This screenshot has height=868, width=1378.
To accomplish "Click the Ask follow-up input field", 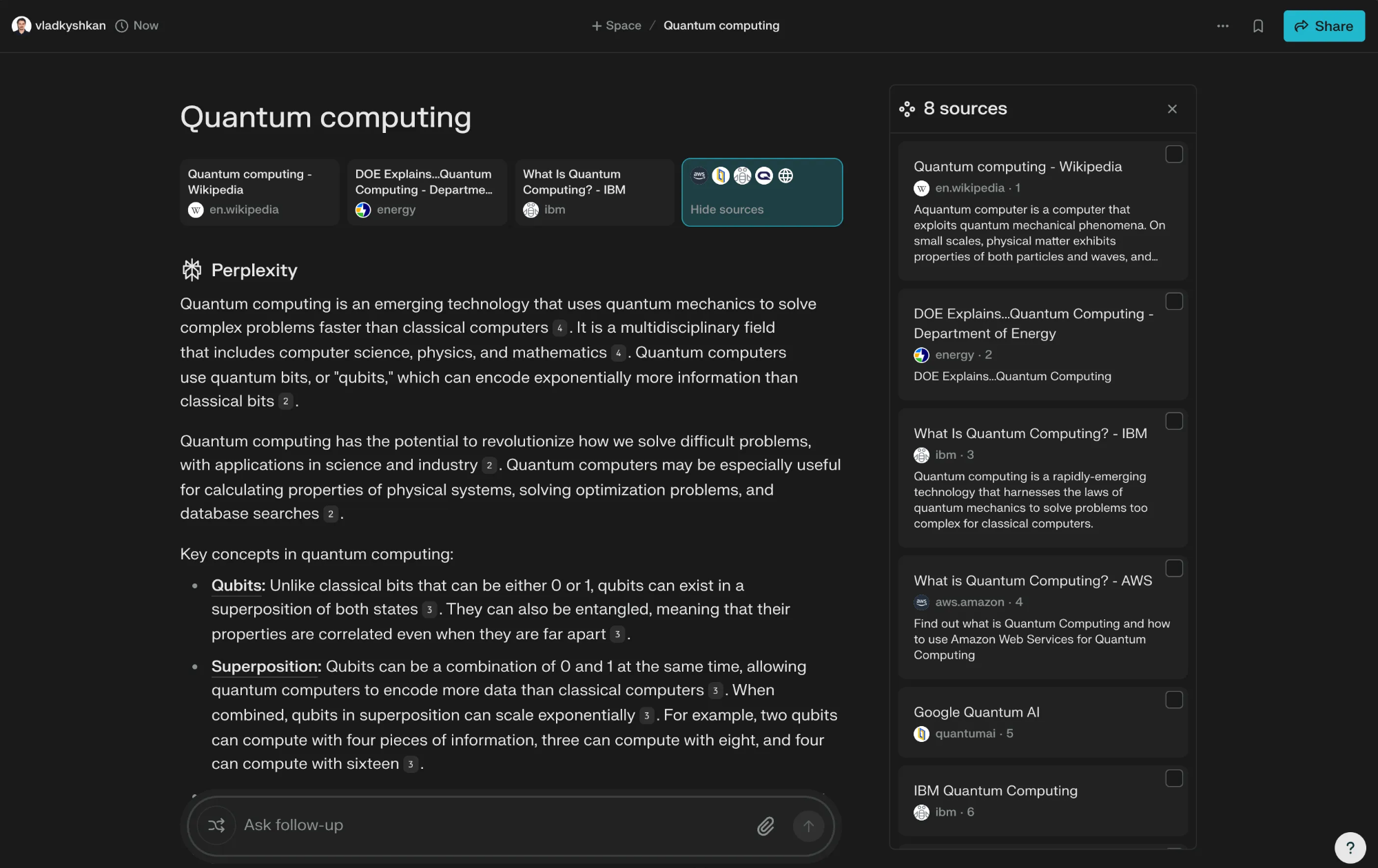I will [x=482, y=825].
